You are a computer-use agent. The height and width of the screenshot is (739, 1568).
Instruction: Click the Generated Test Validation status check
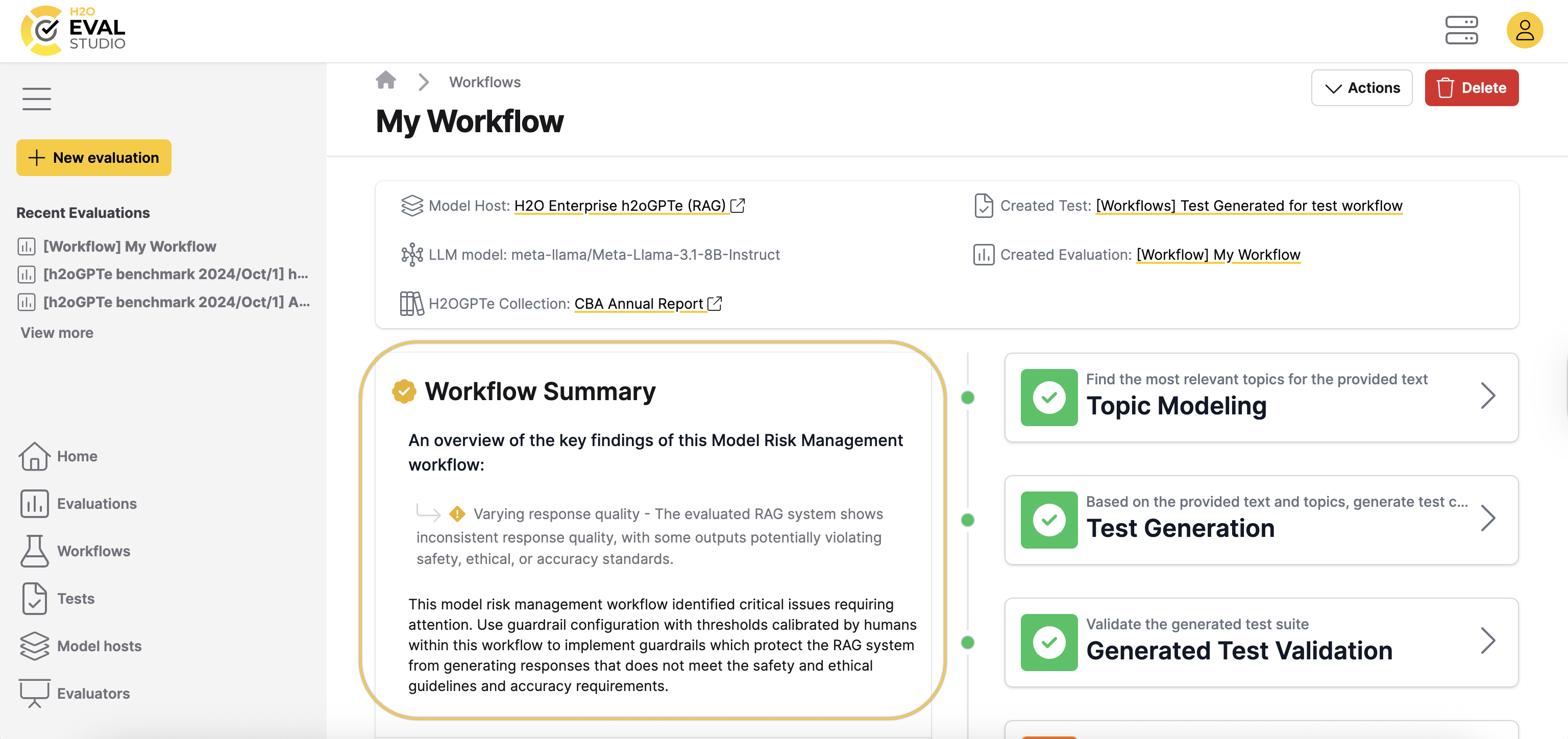pos(1048,643)
